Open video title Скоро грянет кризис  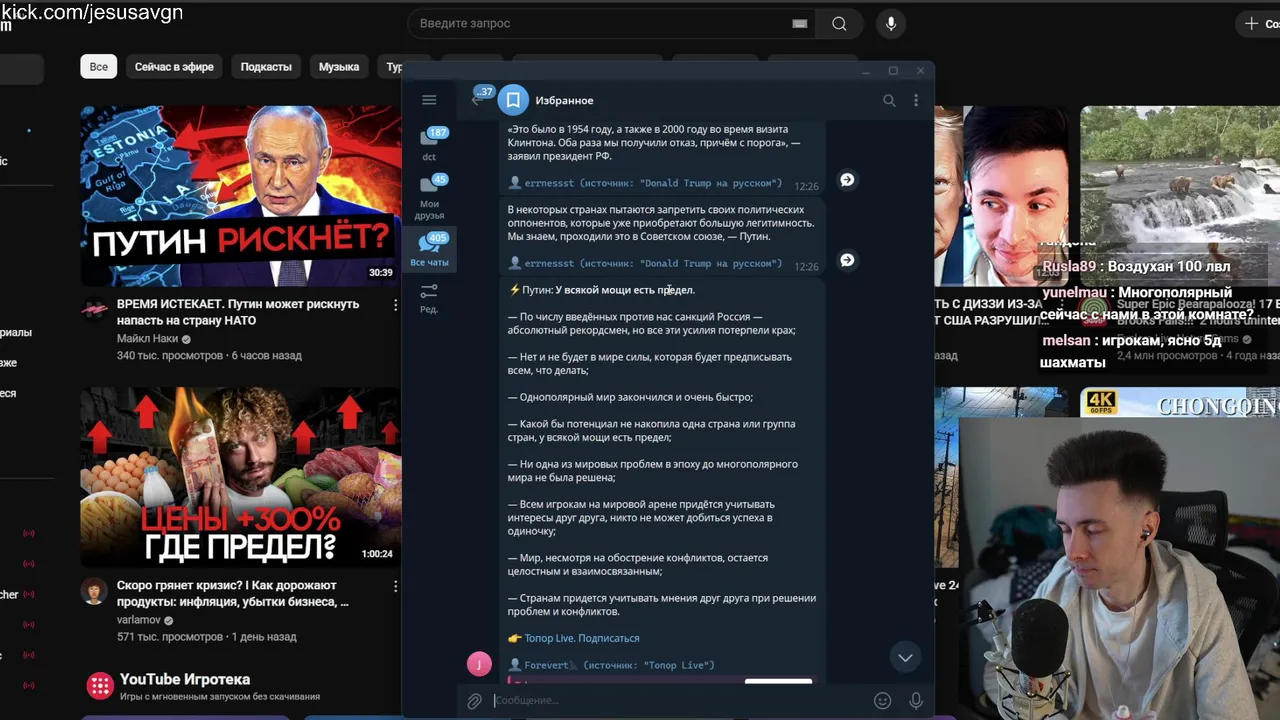pyautogui.click(x=233, y=593)
